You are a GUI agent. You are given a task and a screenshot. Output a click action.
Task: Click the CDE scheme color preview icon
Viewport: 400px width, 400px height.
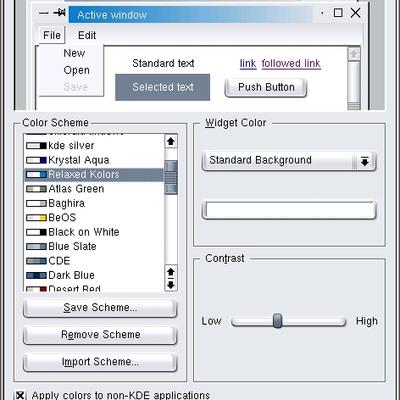[36, 261]
